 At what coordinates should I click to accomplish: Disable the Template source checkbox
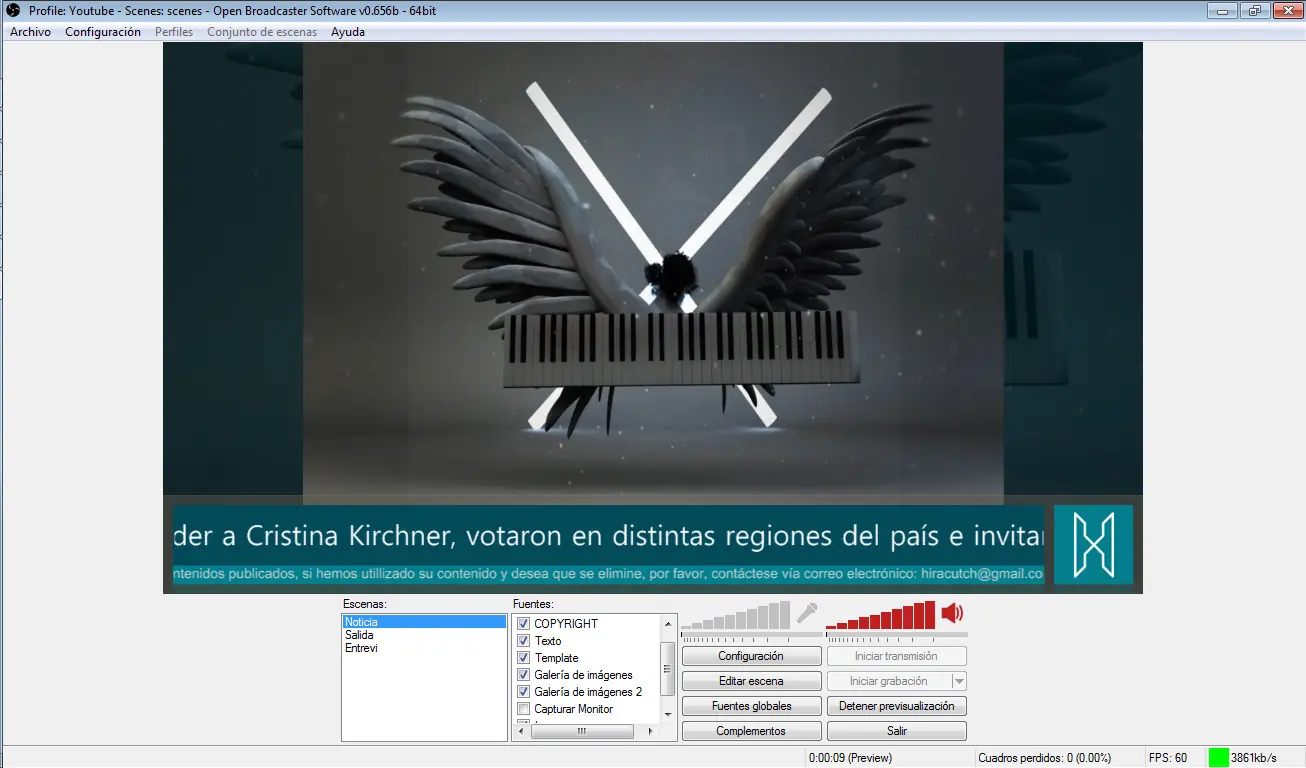pyautogui.click(x=523, y=658)
